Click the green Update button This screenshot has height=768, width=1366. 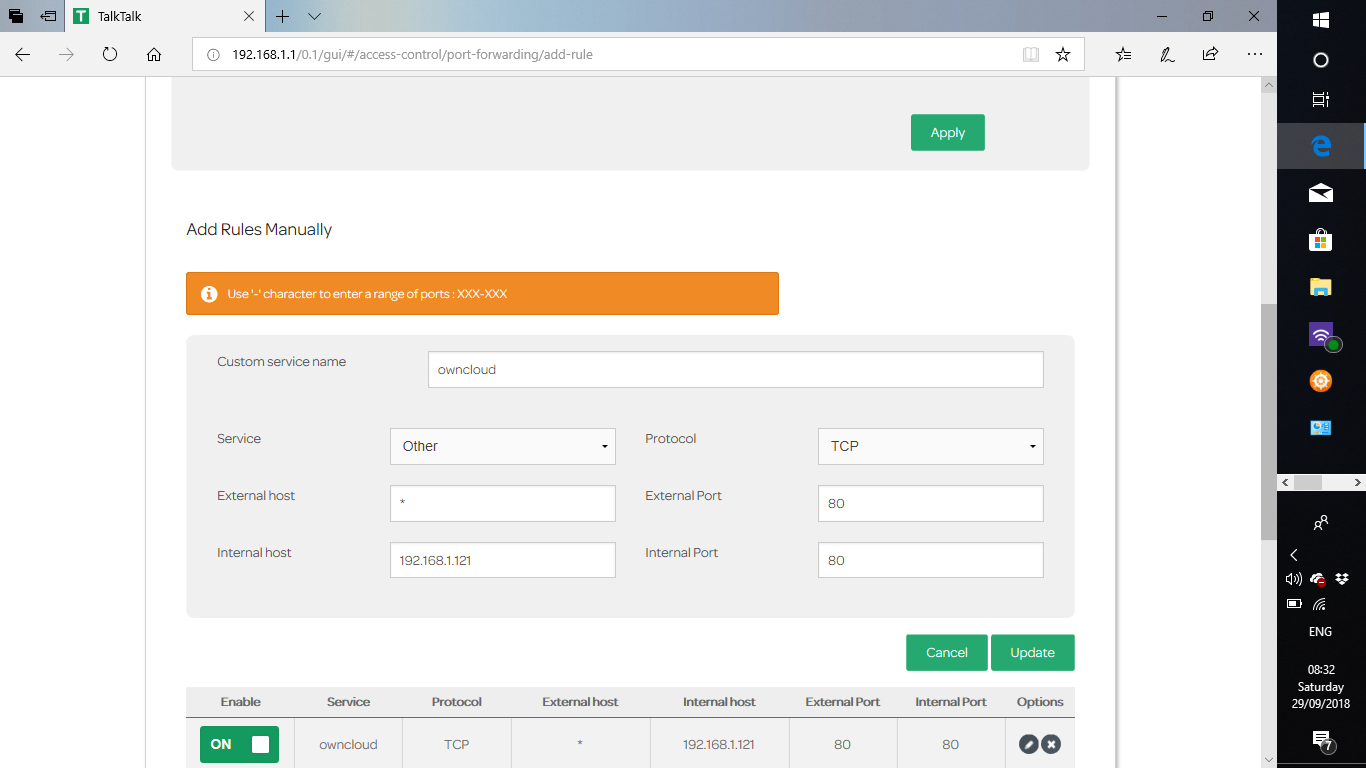[x=1032, y=653]
